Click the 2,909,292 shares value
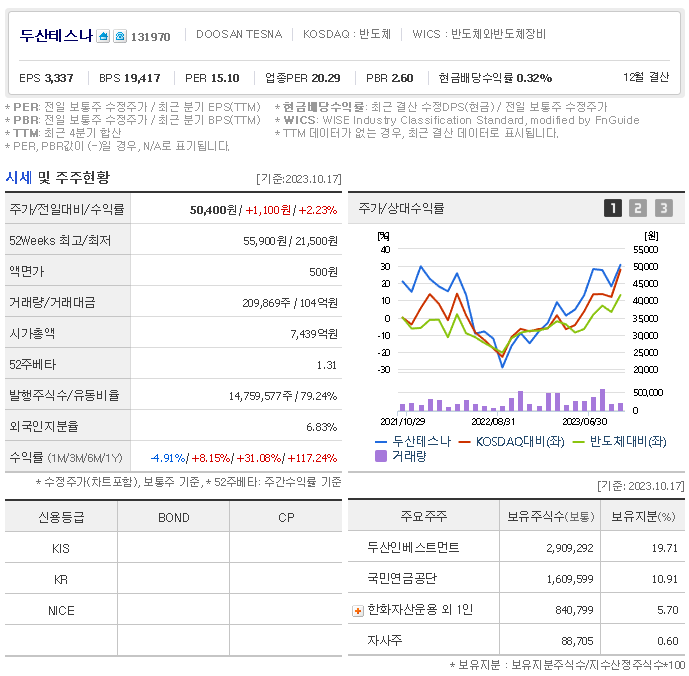Viewport: 689px width, 676px height. [569, 548]
